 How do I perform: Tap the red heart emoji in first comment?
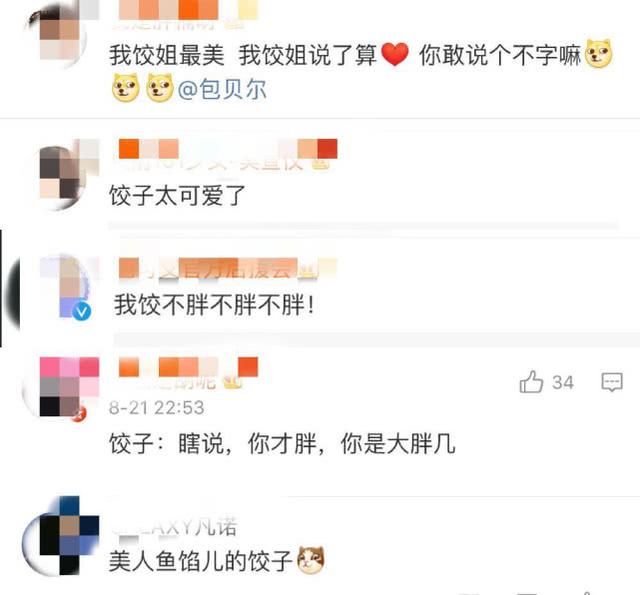pyautogui.click(x=394, y=54)
